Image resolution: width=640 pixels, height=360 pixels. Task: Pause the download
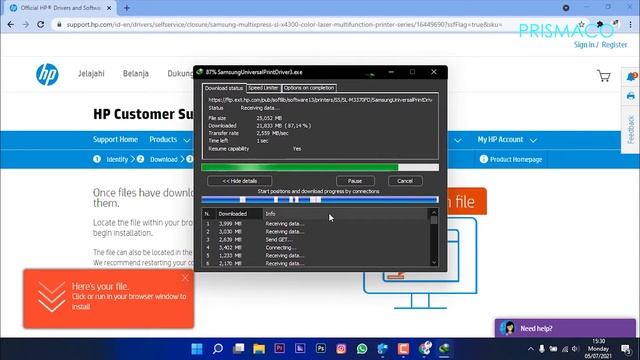tap(355, 181)
